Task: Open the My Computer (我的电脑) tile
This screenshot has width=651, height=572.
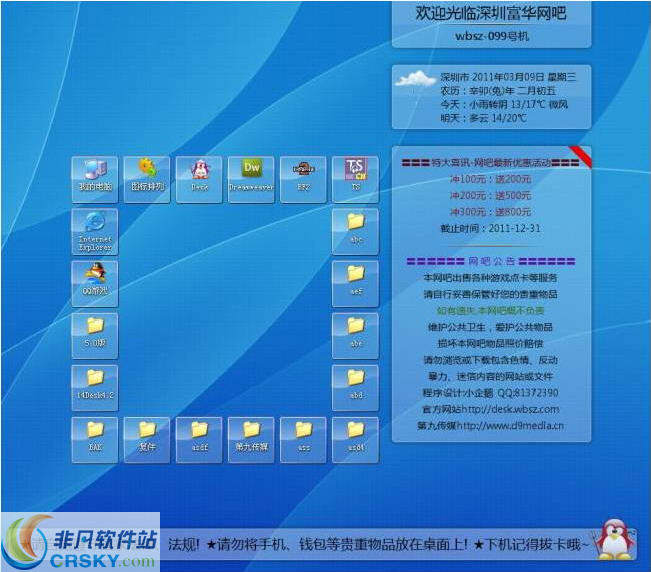Action: click(x=95, y=180)
